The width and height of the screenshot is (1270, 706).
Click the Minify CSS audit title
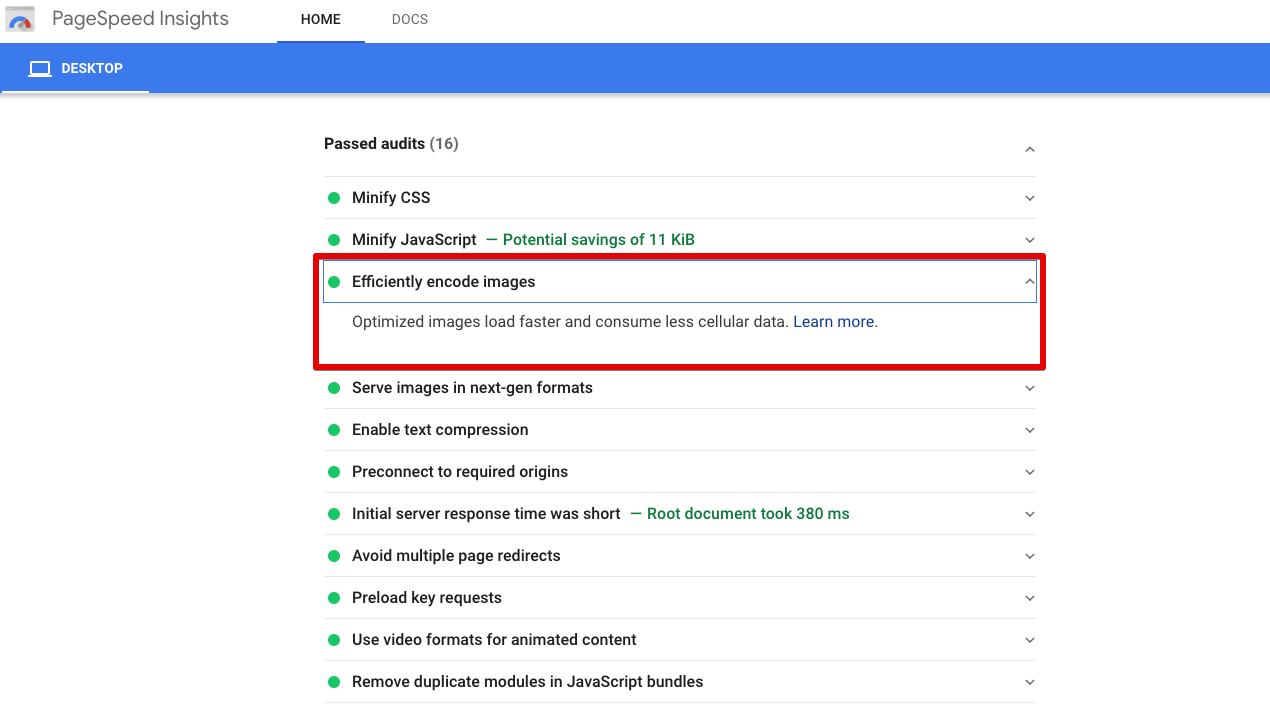point(391,198)
